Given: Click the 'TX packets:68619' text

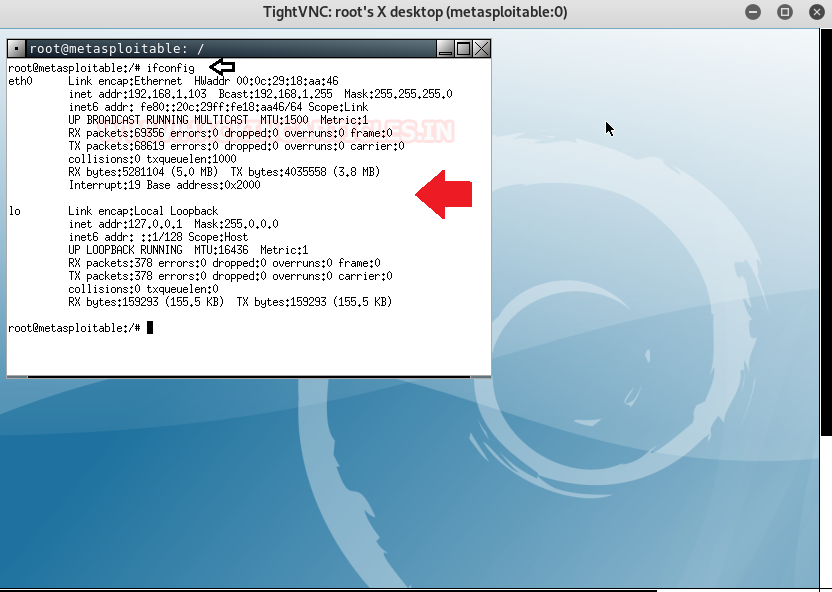Looking at the screenshot, I should (x=116, y=146).
